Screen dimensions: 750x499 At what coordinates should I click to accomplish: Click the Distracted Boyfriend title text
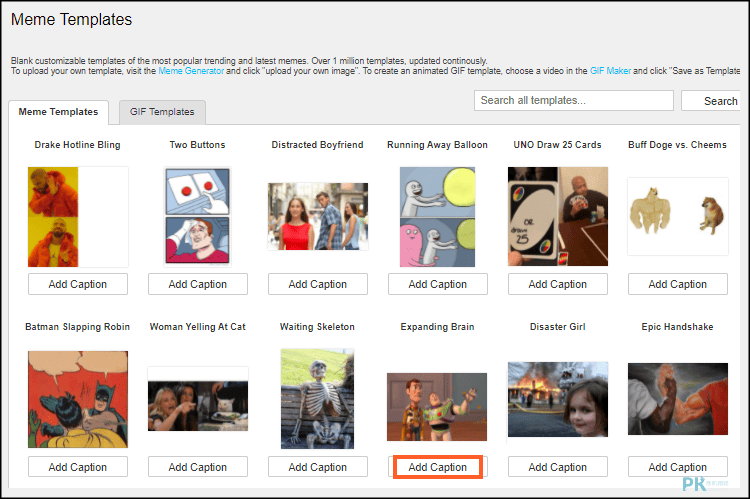point(318,145)
